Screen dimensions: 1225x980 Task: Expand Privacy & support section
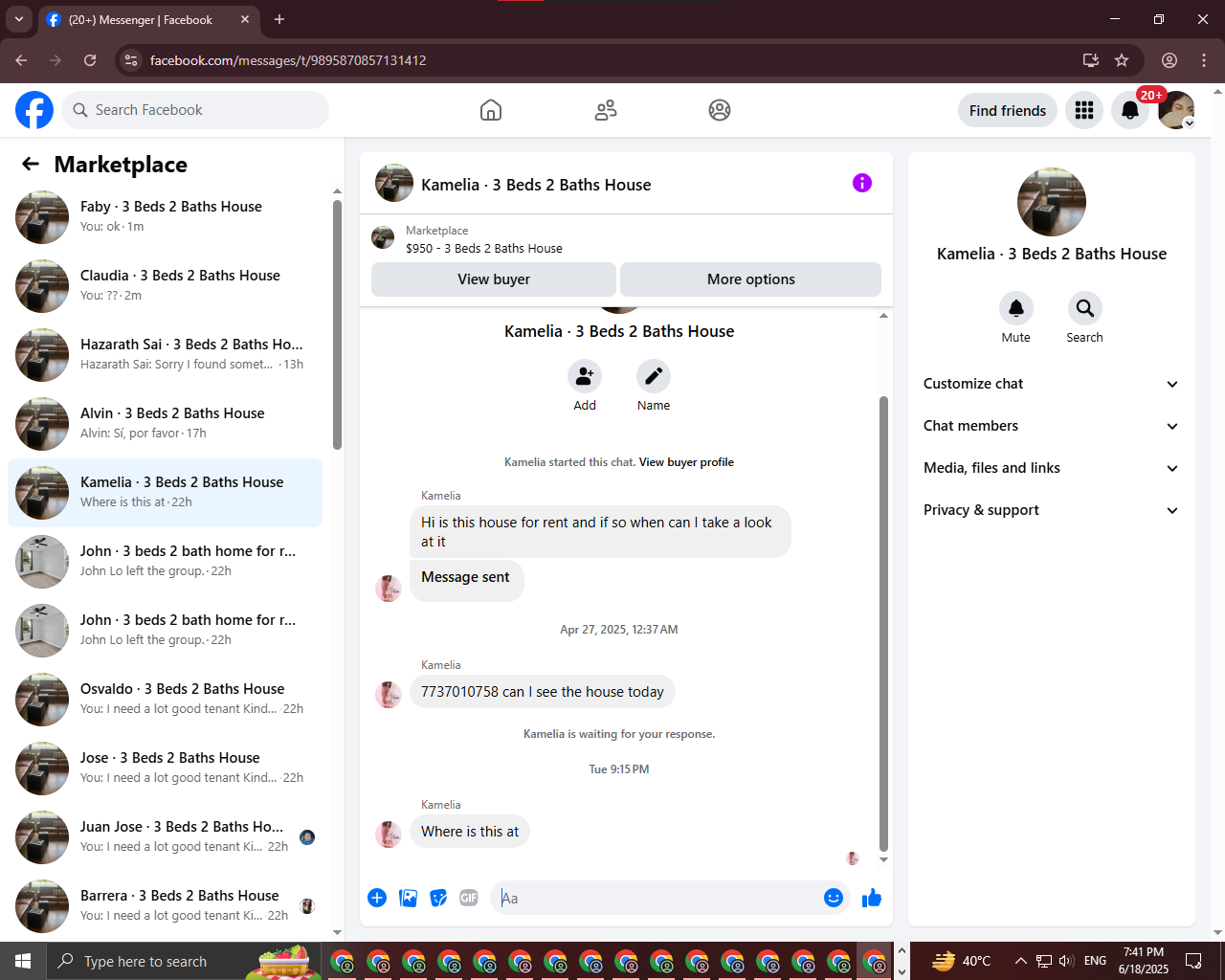pyautogui.click(x=1052, y=510)
